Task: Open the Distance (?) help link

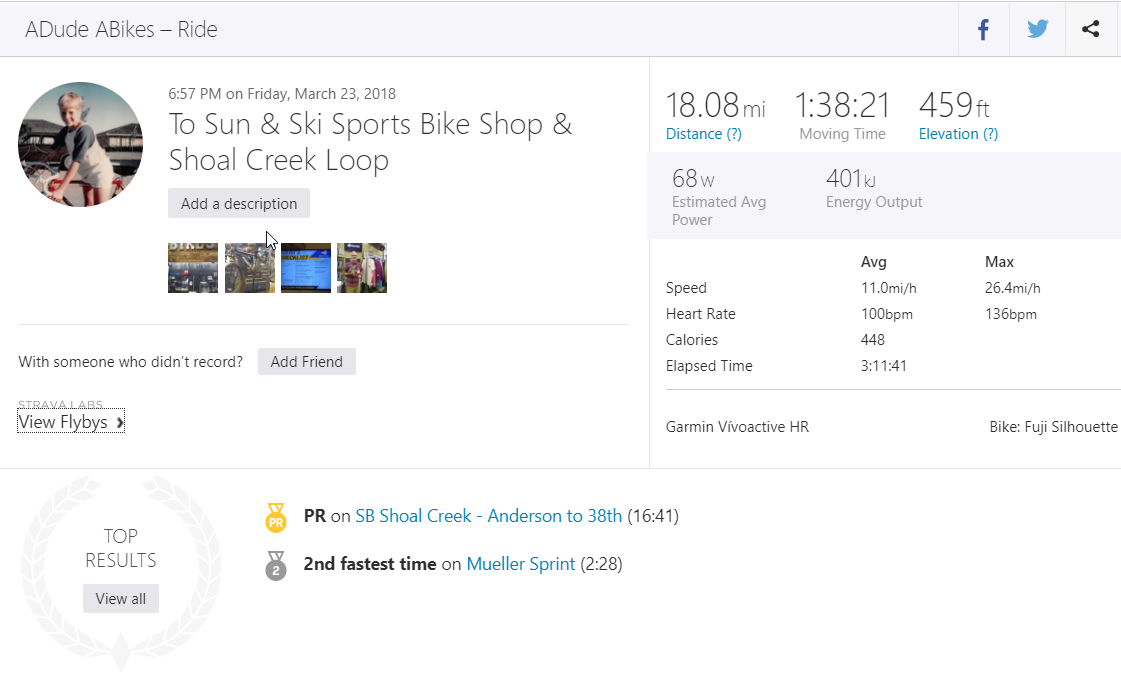Action: coord(704,134)
